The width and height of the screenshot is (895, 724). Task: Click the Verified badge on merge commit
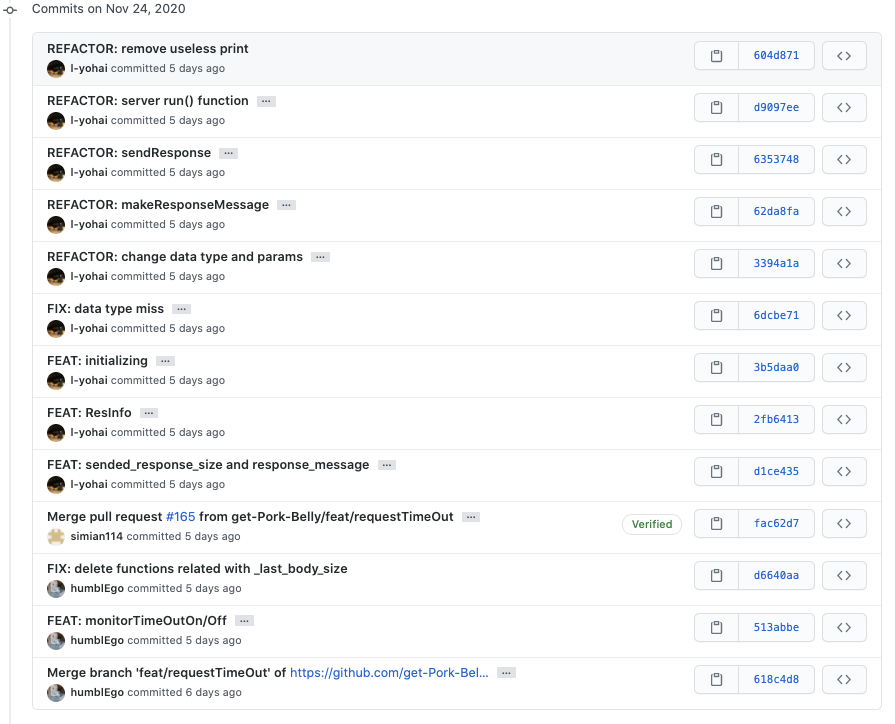651,524
